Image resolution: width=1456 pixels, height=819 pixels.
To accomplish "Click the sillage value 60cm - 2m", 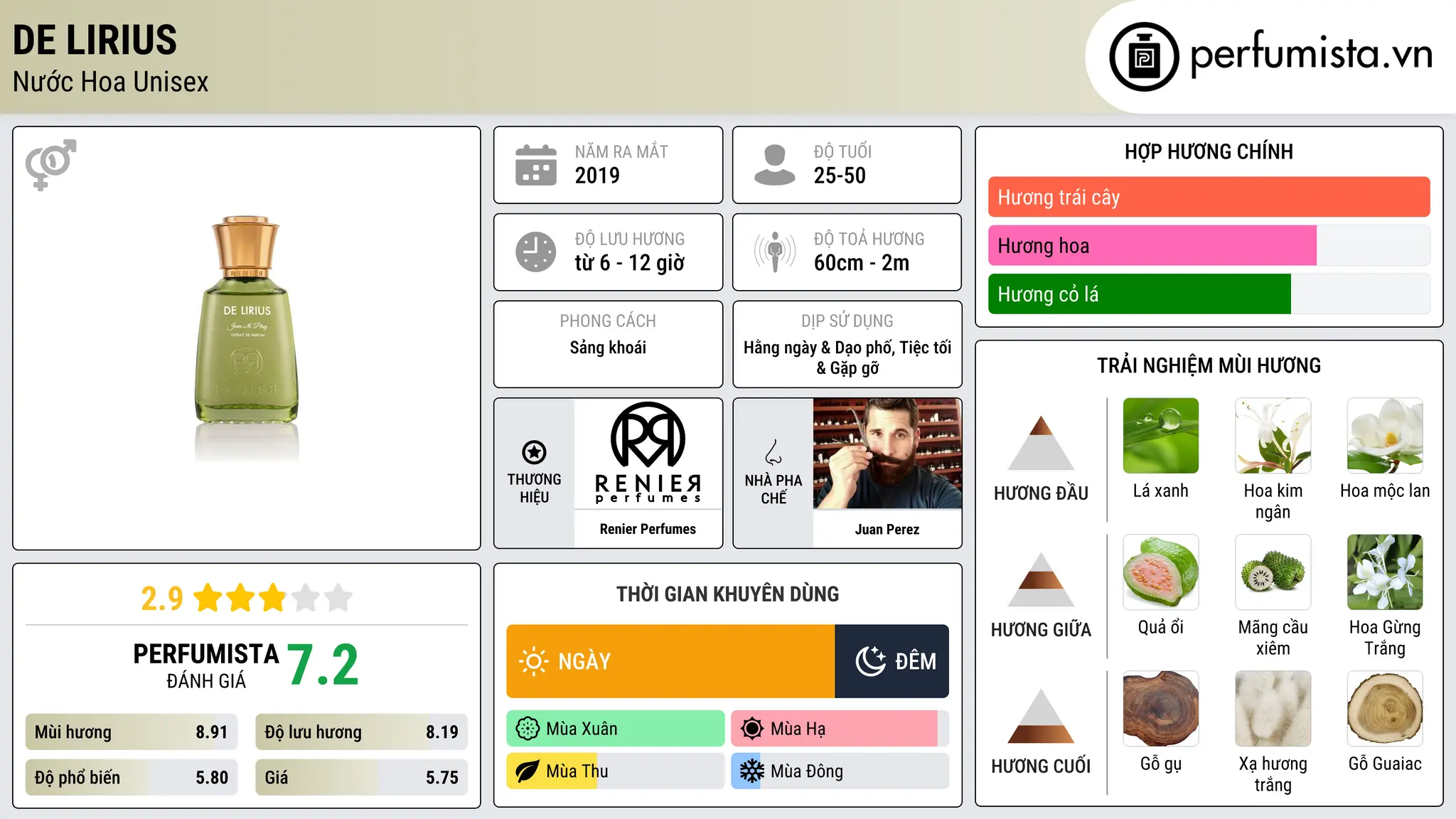I will tap(862, 263).
